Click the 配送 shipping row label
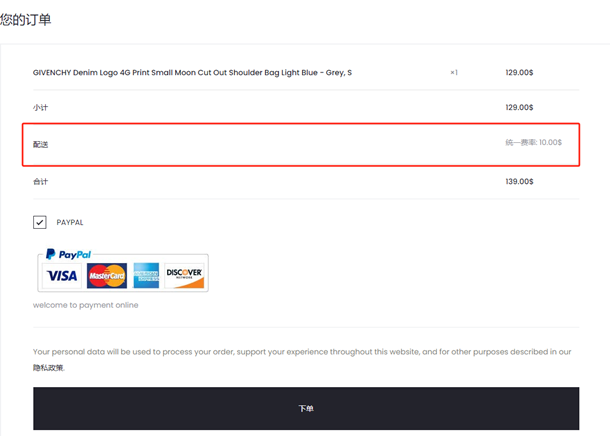The height and width of the screenshot is (436, 610). coord(40,144)
